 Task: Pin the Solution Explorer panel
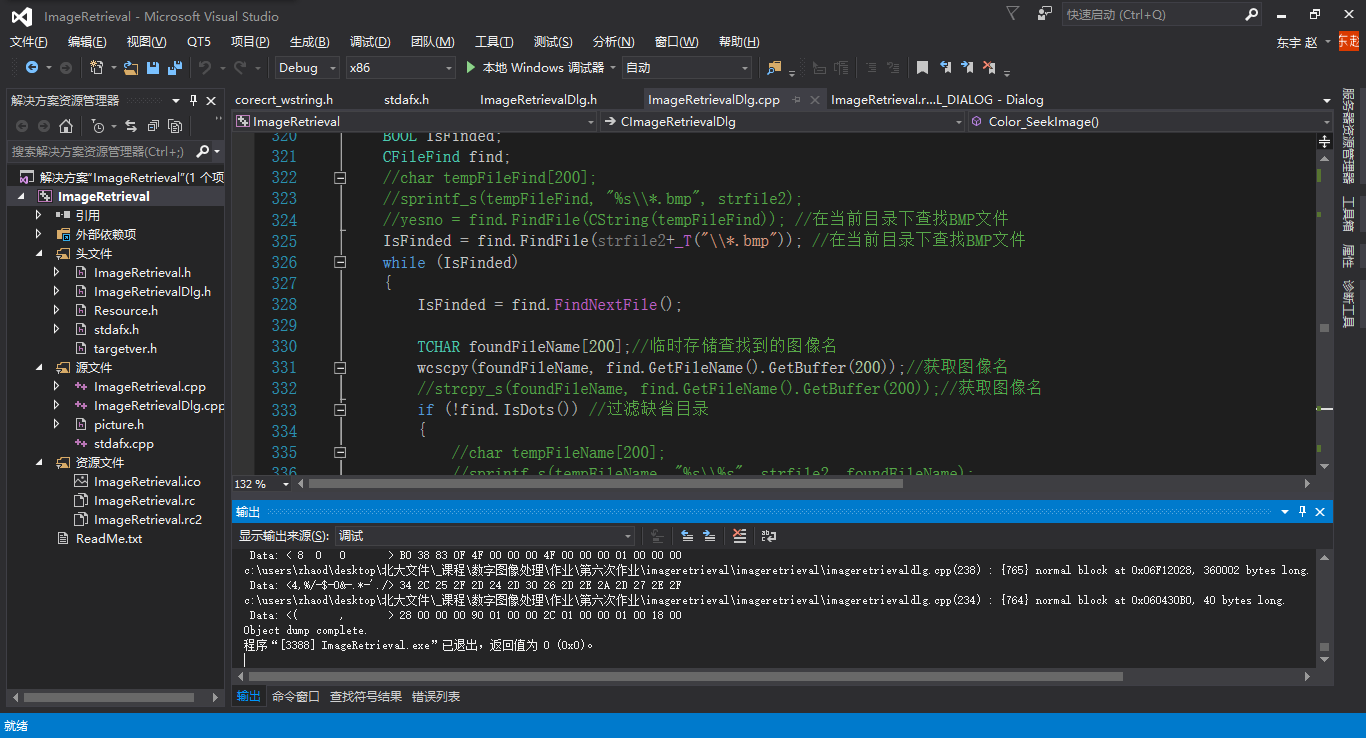pyautogui.click(x=193, y=100)
